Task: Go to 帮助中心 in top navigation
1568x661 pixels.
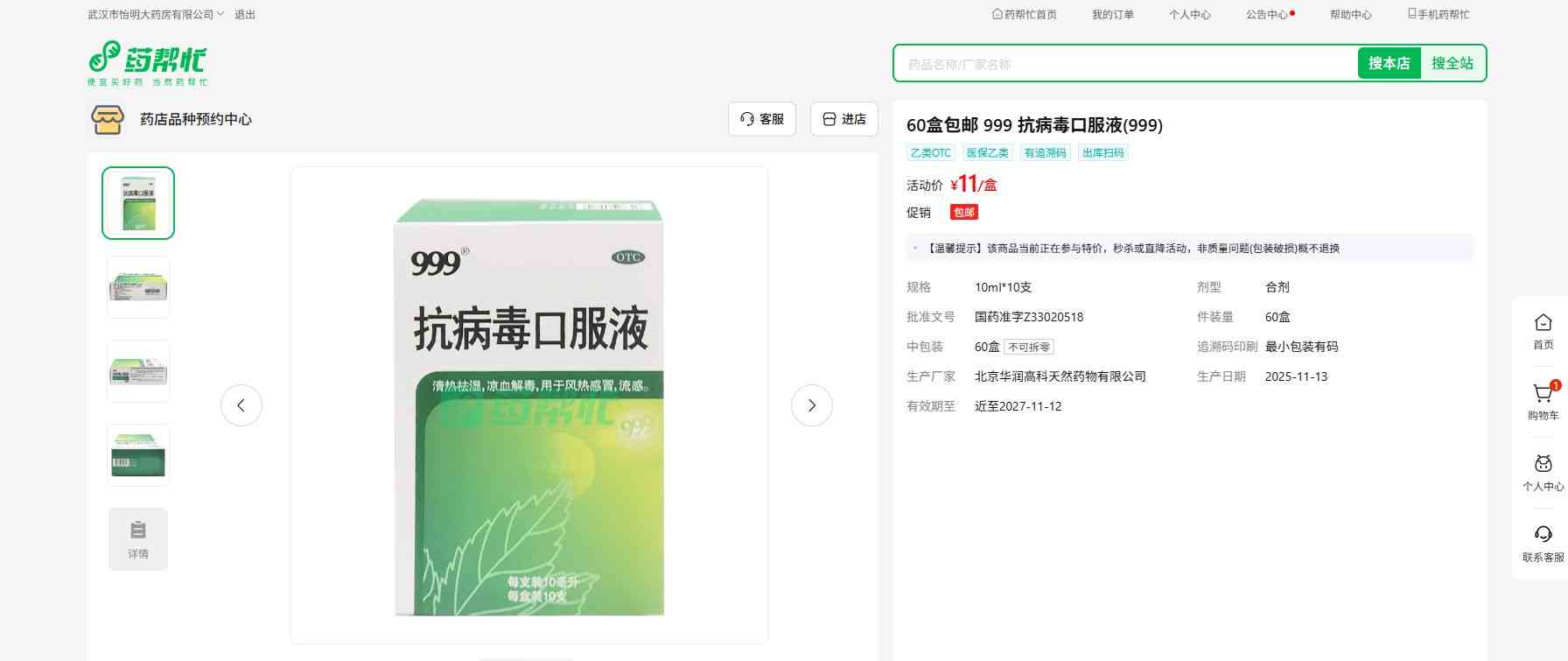Action: pyautogui.click(x=1350, y=15)
